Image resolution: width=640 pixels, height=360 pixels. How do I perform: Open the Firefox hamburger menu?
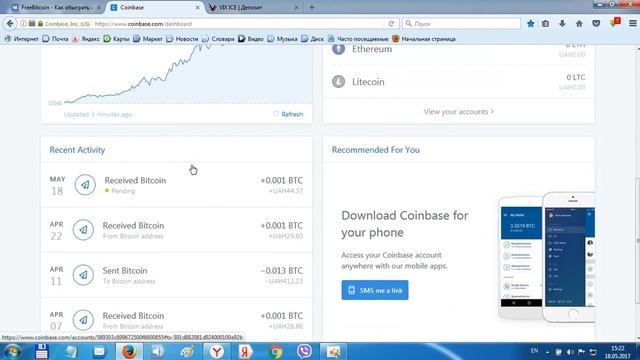click(x=633, y=24)
